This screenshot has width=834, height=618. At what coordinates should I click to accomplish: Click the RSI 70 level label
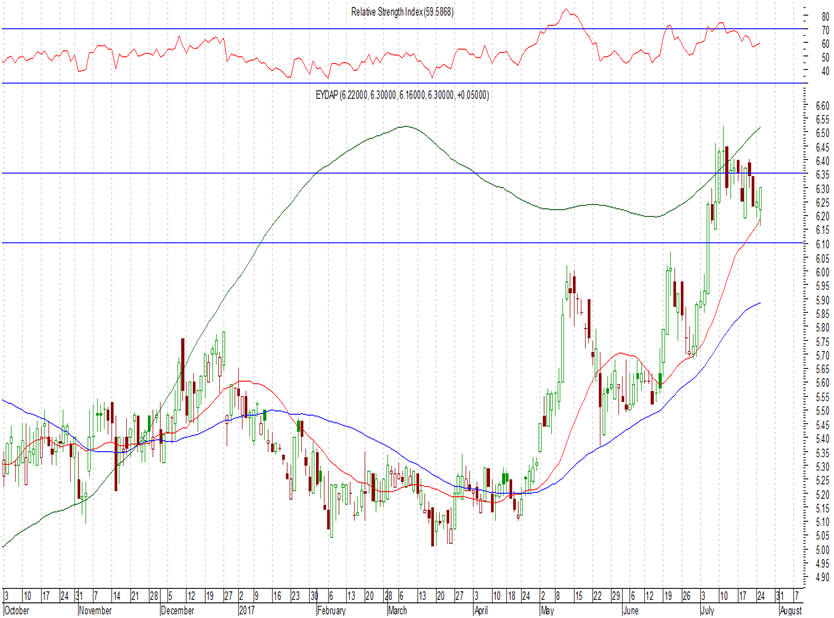825,30
